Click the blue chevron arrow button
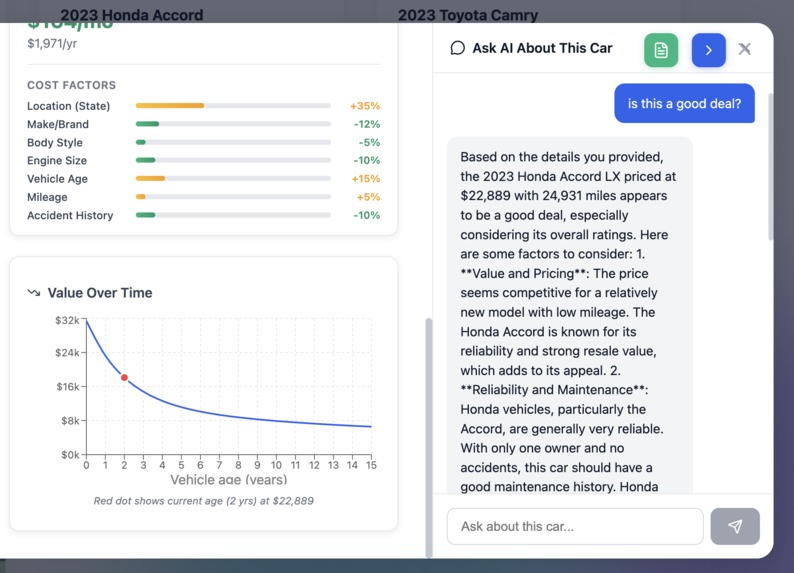Viewport: 794px width, 573px height. [708, 50]
